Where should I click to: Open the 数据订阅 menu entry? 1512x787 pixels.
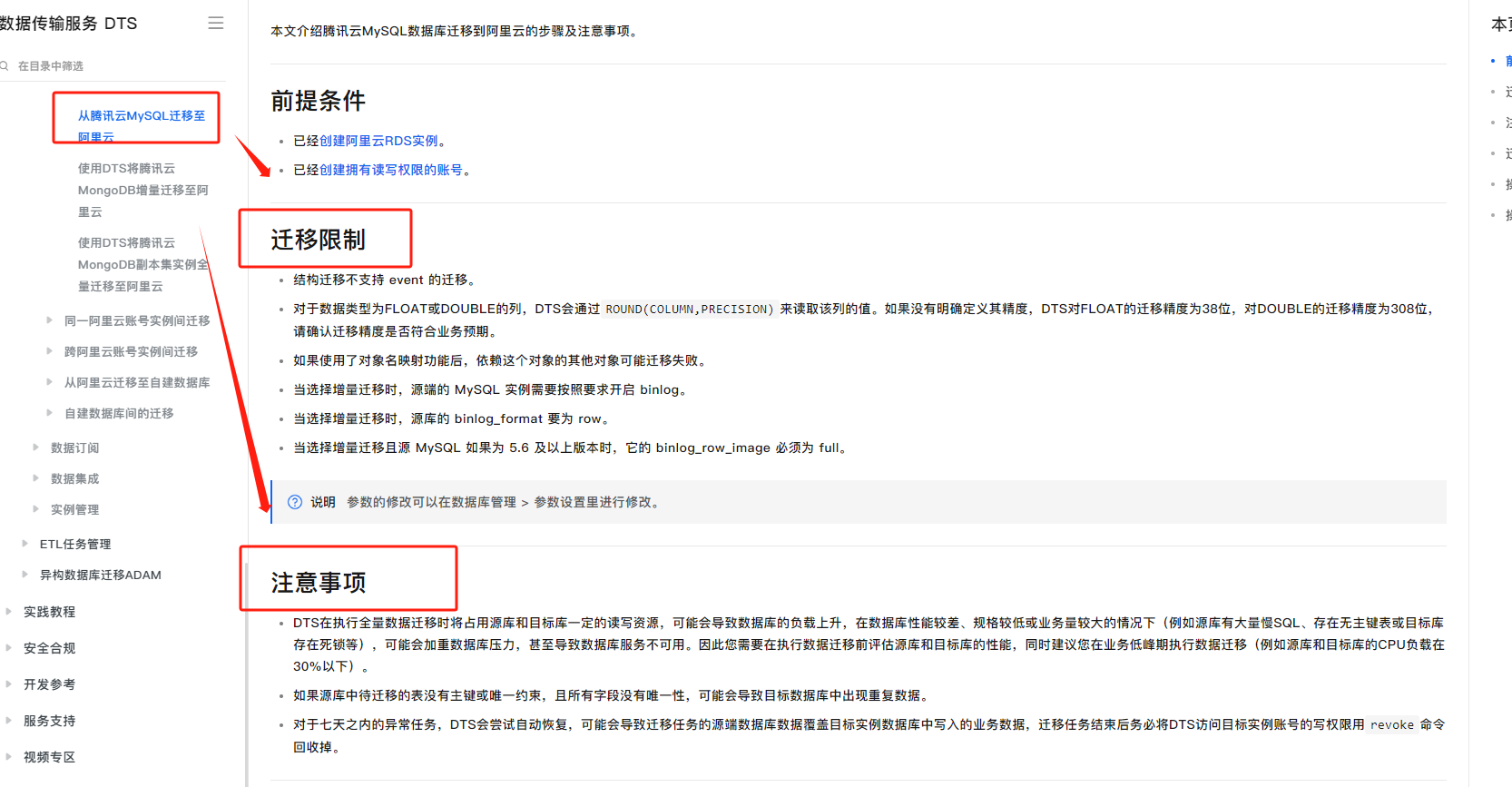[x=75, y=448]
